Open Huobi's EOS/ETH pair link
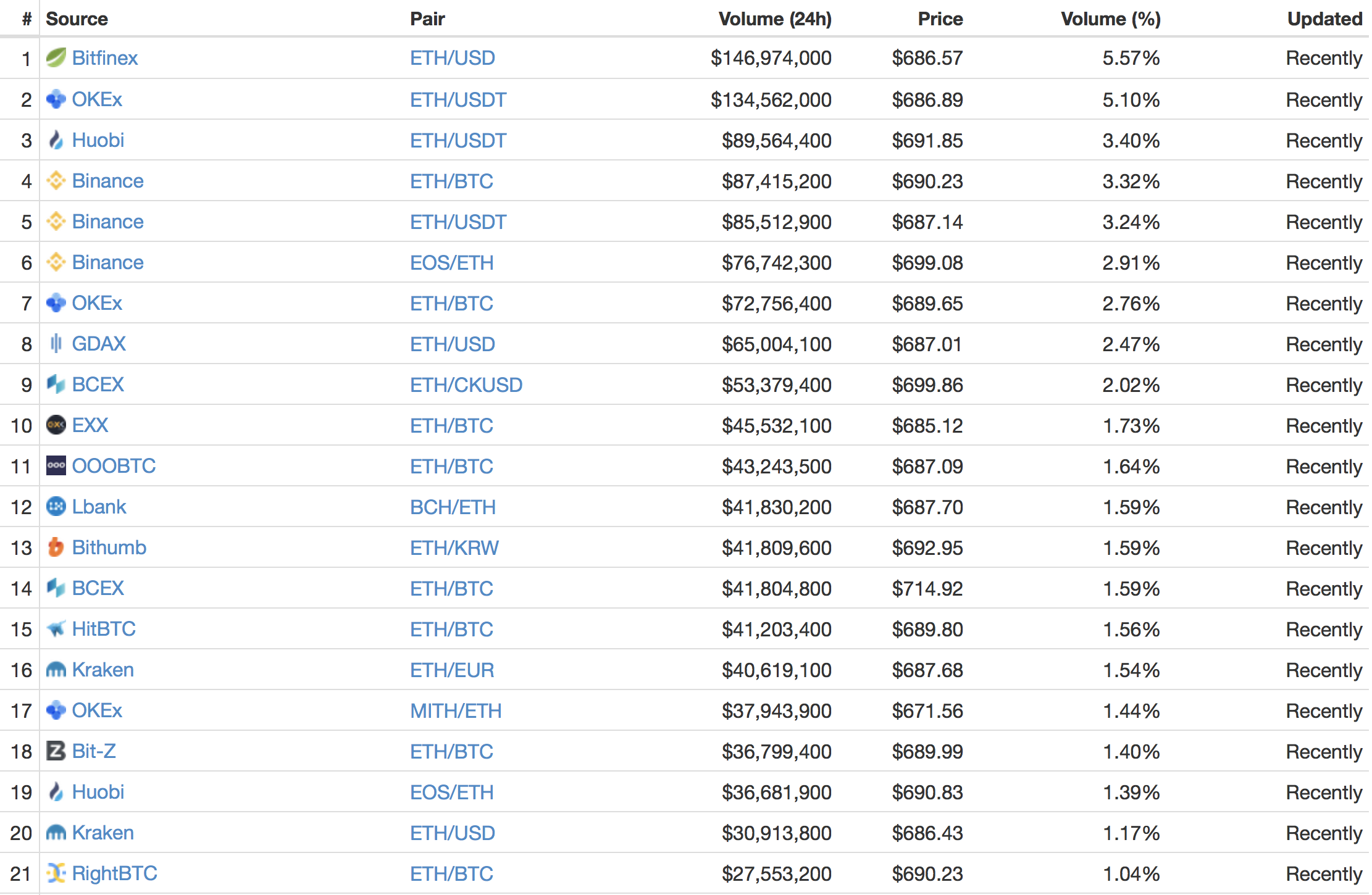This screenshot has height=895, width=1372. coord(452,792)
